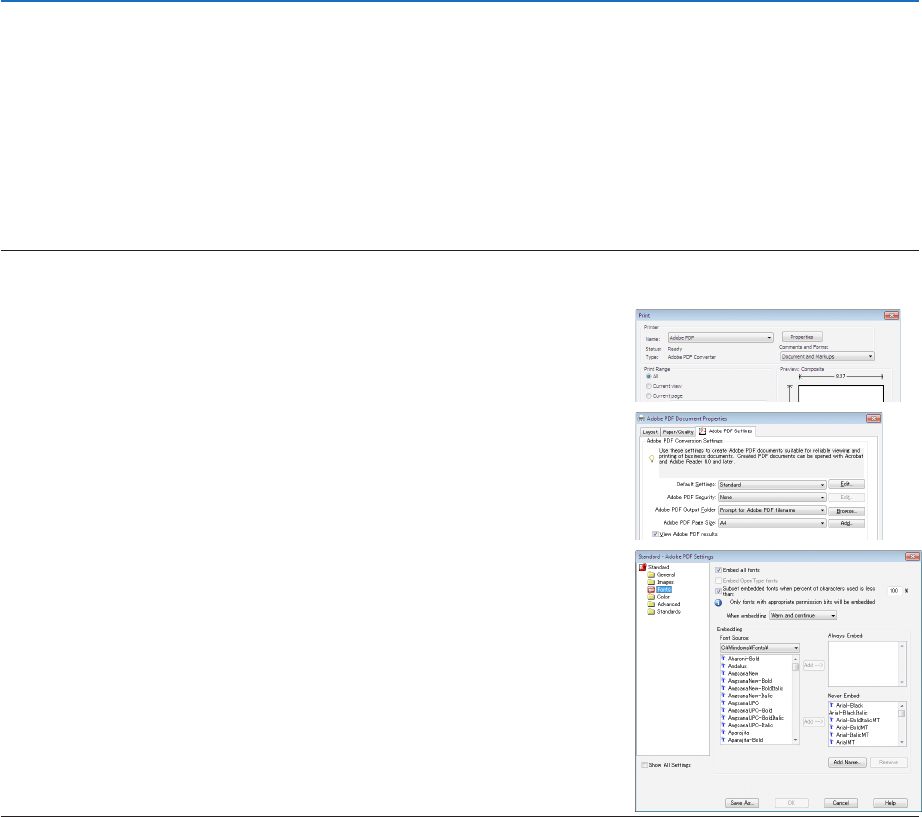Select the Images folder icon
This screenshot has width=922, height=817.
point(651,582)
